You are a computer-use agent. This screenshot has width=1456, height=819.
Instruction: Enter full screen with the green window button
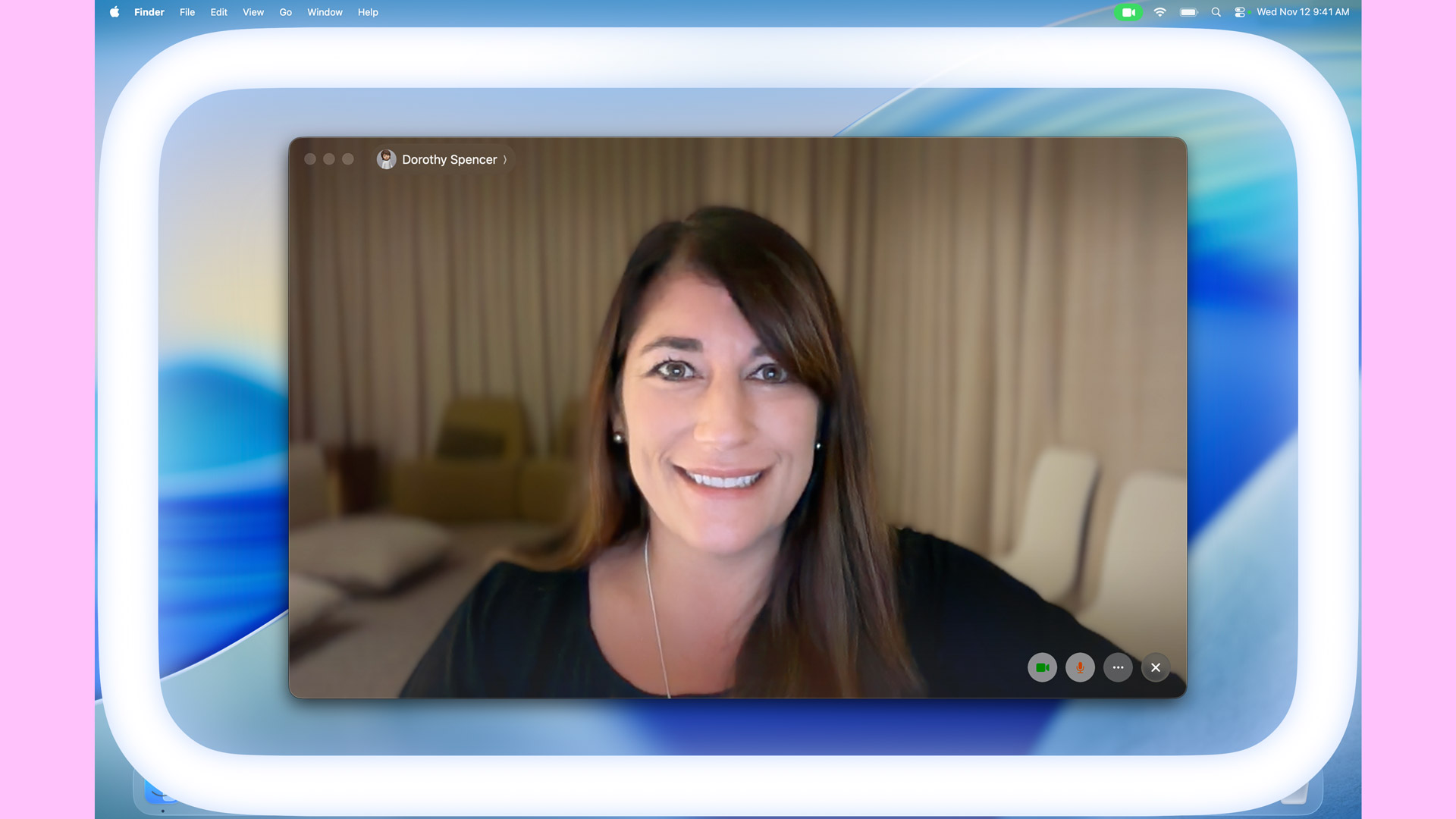pos(348,159)
